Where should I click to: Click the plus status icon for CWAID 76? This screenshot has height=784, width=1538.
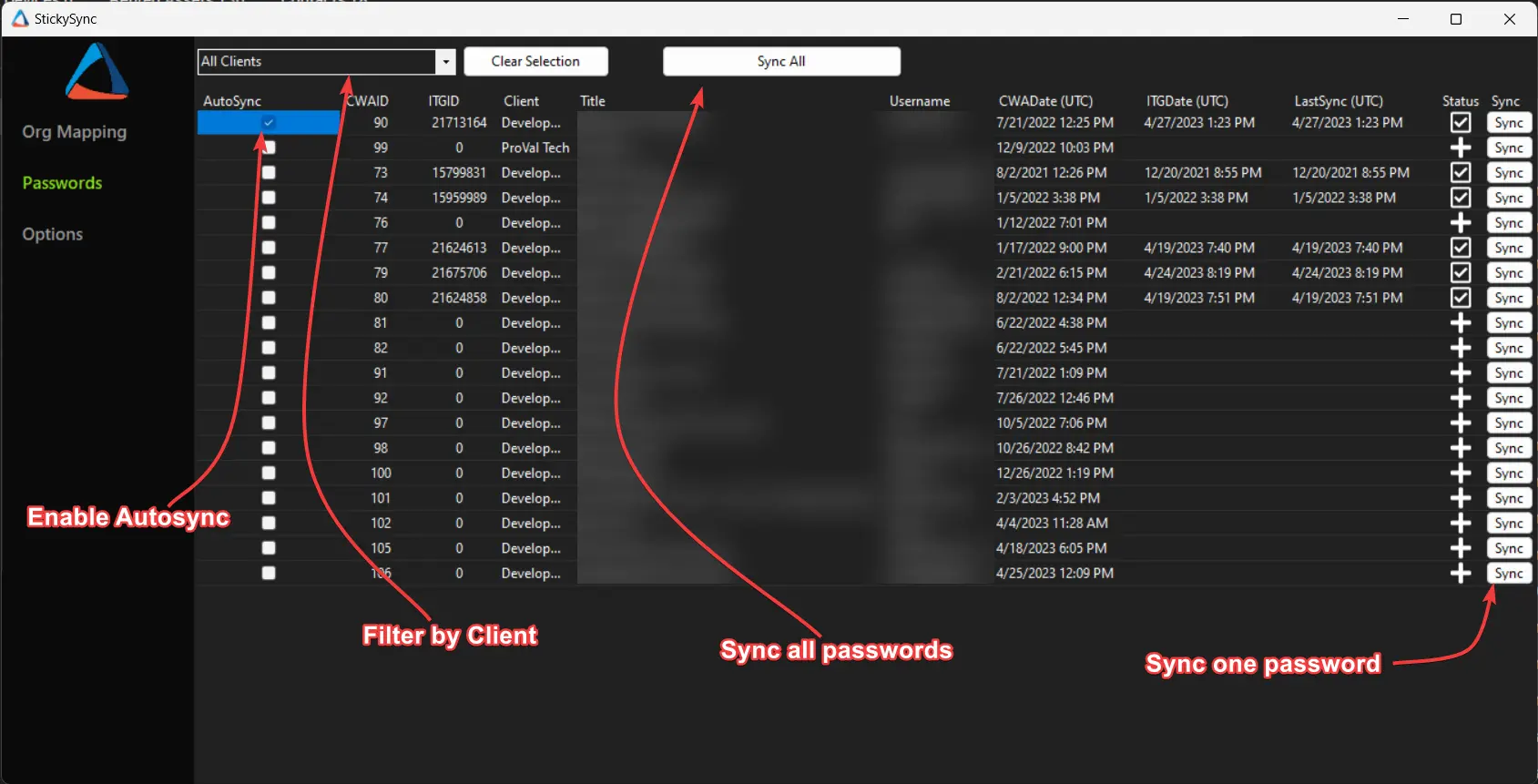1461,223
